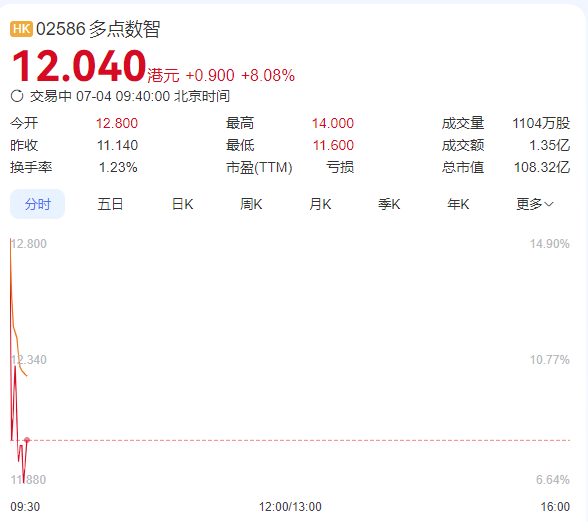Click the 成交量 value 1104万股

pyautogui.click(x=541, y=123)
